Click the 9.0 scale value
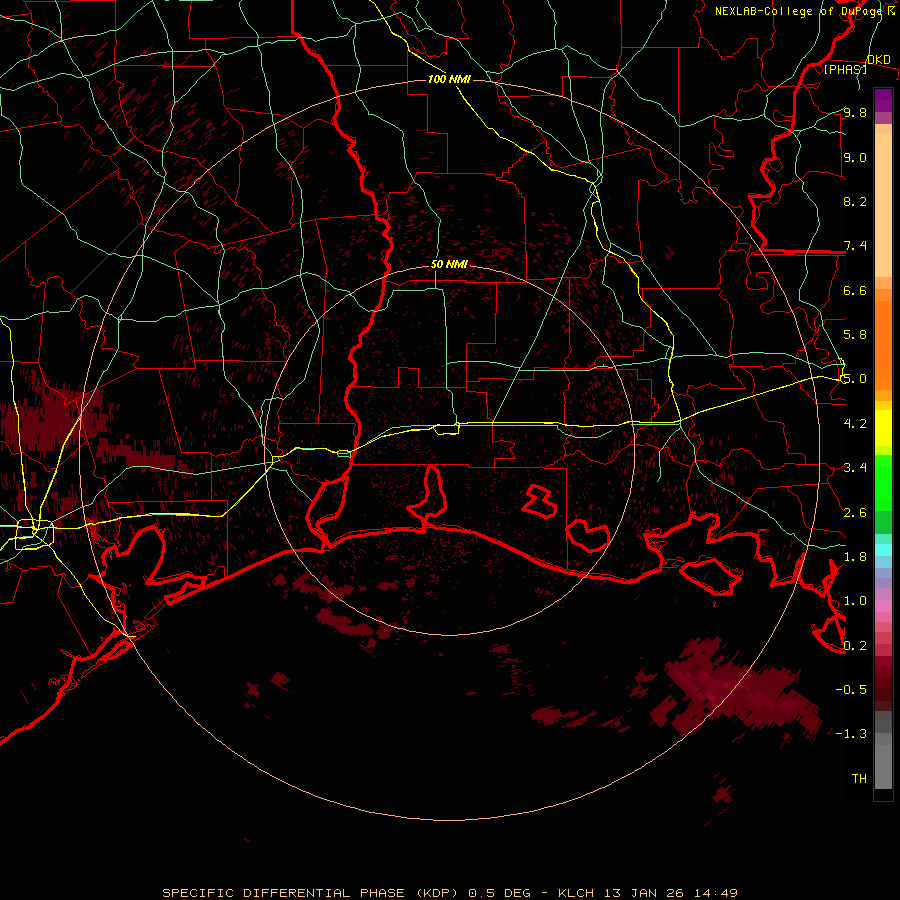The image size is (900, 900). pos(855,157)
